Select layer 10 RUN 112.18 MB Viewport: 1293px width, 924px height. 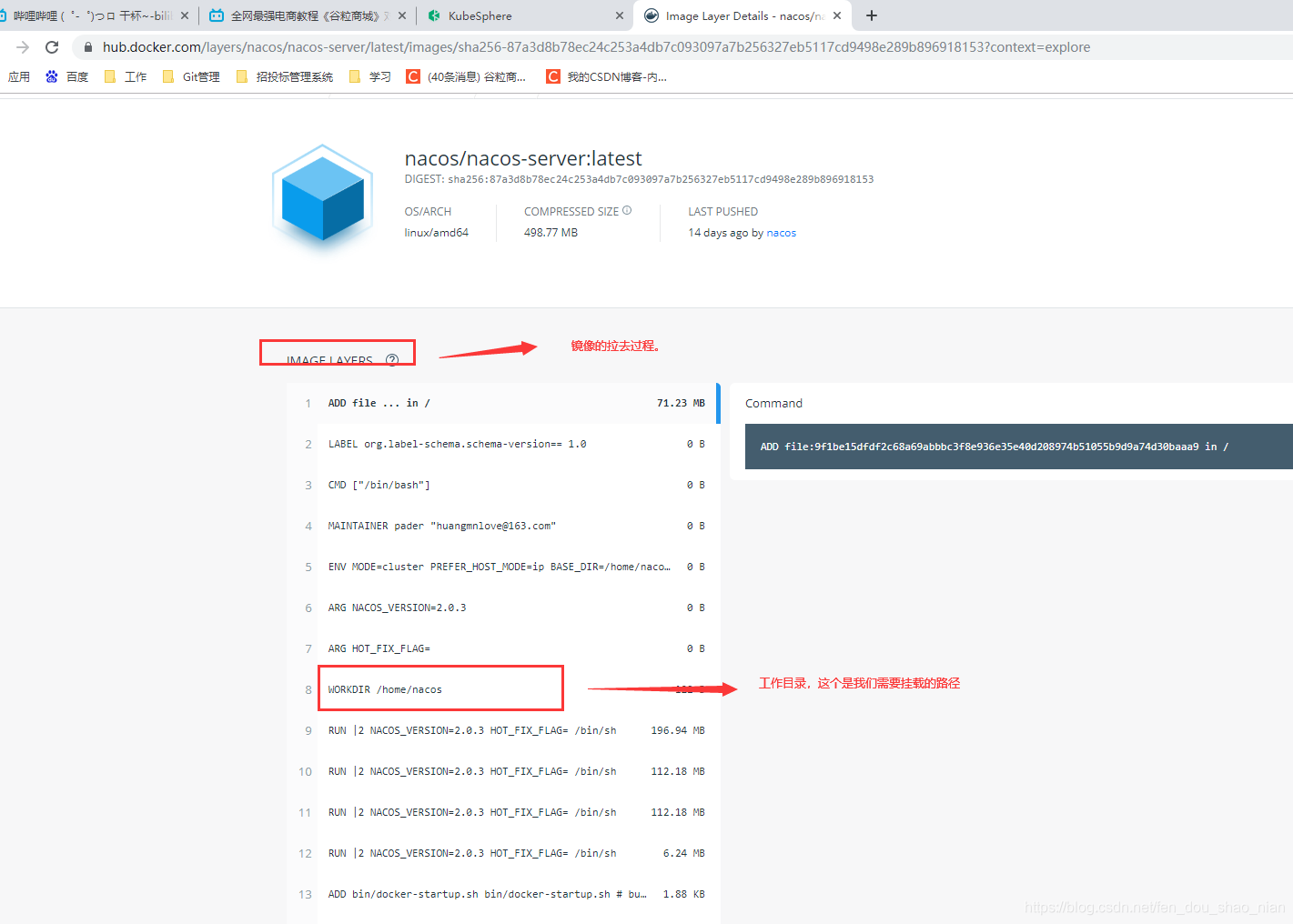click(x=503, y=771)
